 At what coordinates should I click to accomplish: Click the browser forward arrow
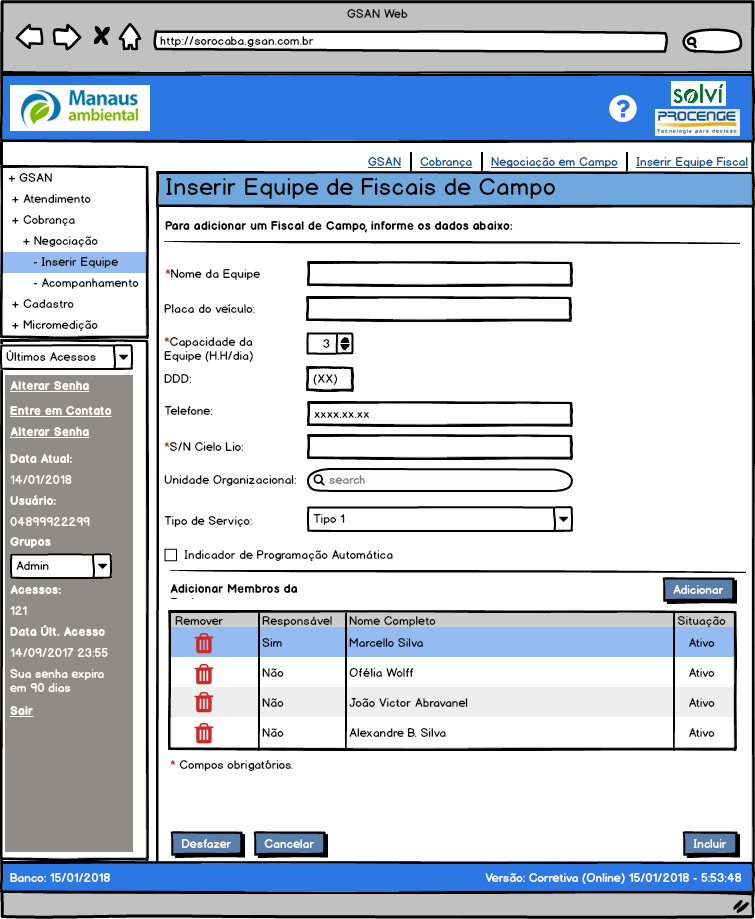[66, 38]
